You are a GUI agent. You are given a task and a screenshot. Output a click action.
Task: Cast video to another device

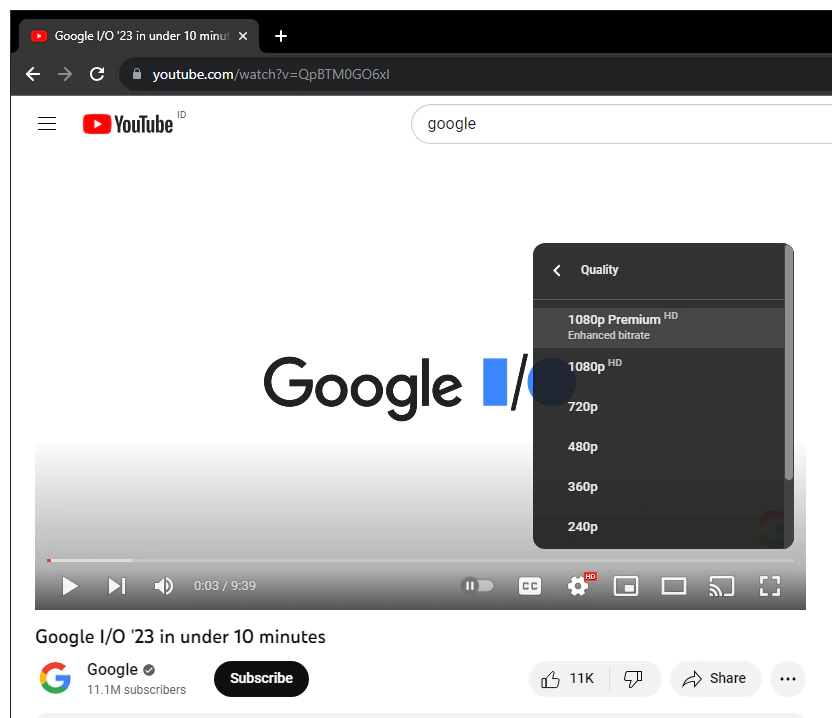coord(721,586)
